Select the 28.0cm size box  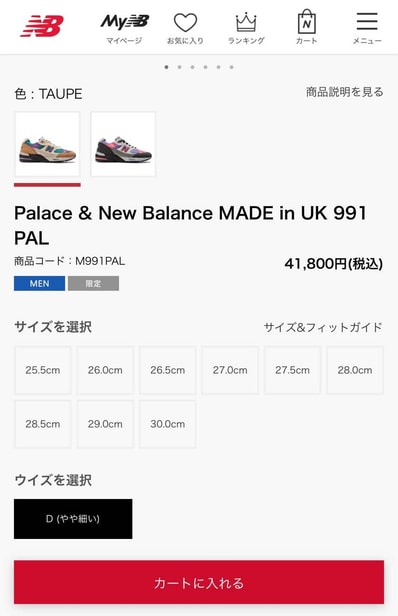[x=355, y=370]
